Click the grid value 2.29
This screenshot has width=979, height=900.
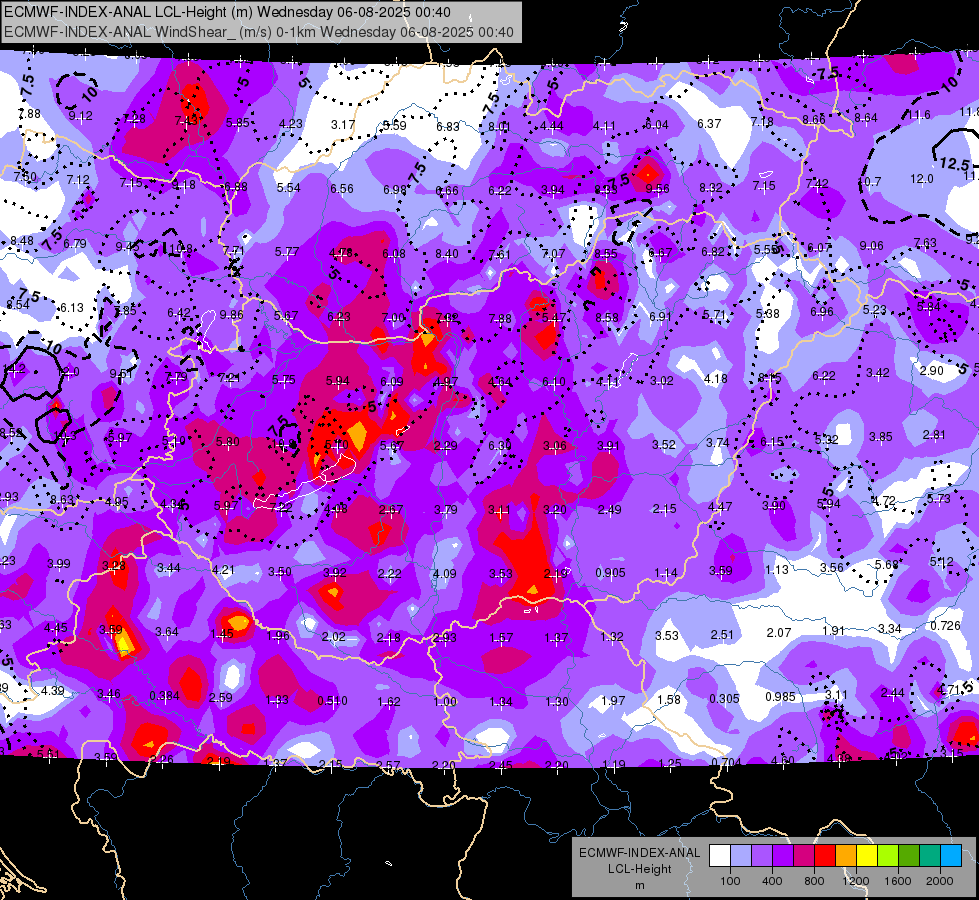point(445,445)
